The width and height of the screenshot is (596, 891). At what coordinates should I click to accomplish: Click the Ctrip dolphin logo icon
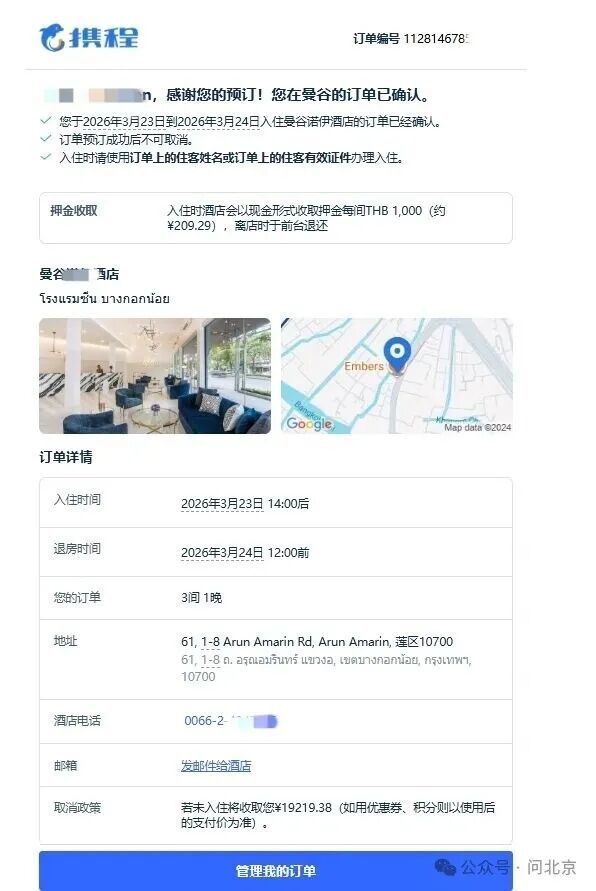click(52, 38)
